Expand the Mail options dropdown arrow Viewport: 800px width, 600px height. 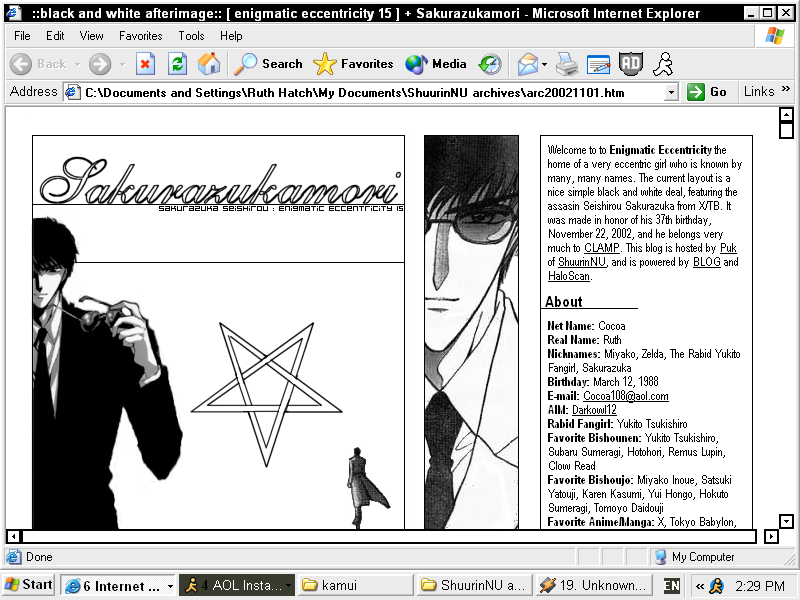pos(544,65)
